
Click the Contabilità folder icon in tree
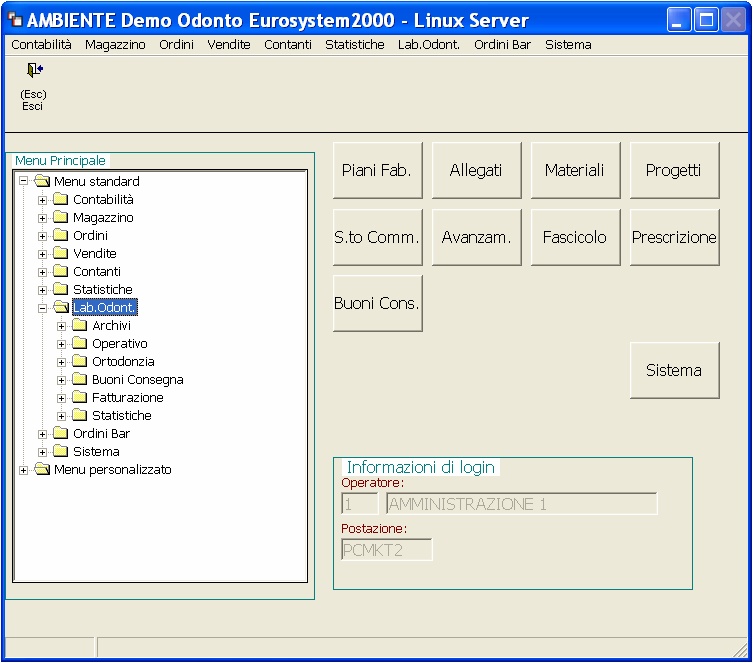[x=61, y=199]
